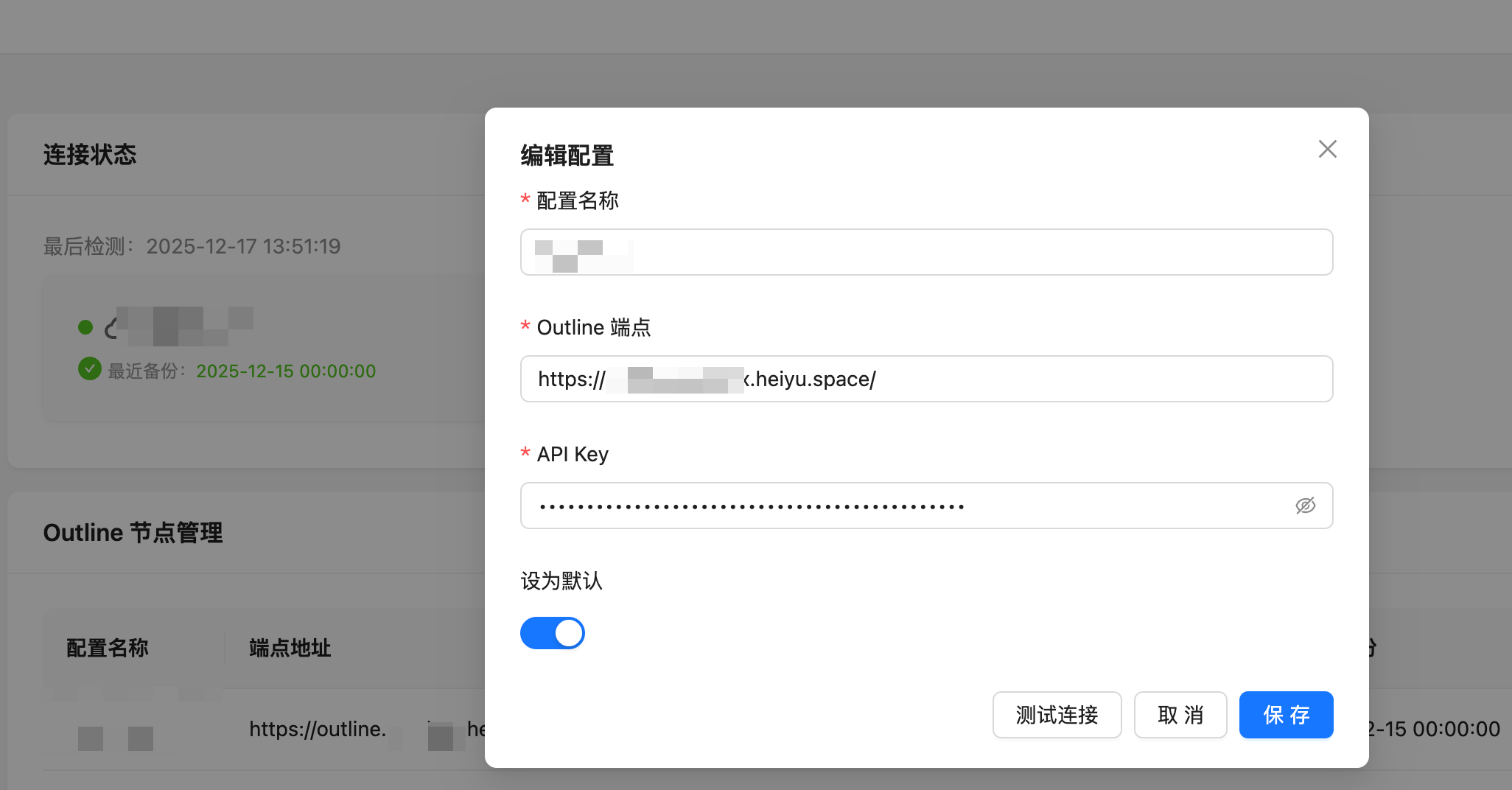Toggle API Key visibility eye icon

coord(1305,506)
